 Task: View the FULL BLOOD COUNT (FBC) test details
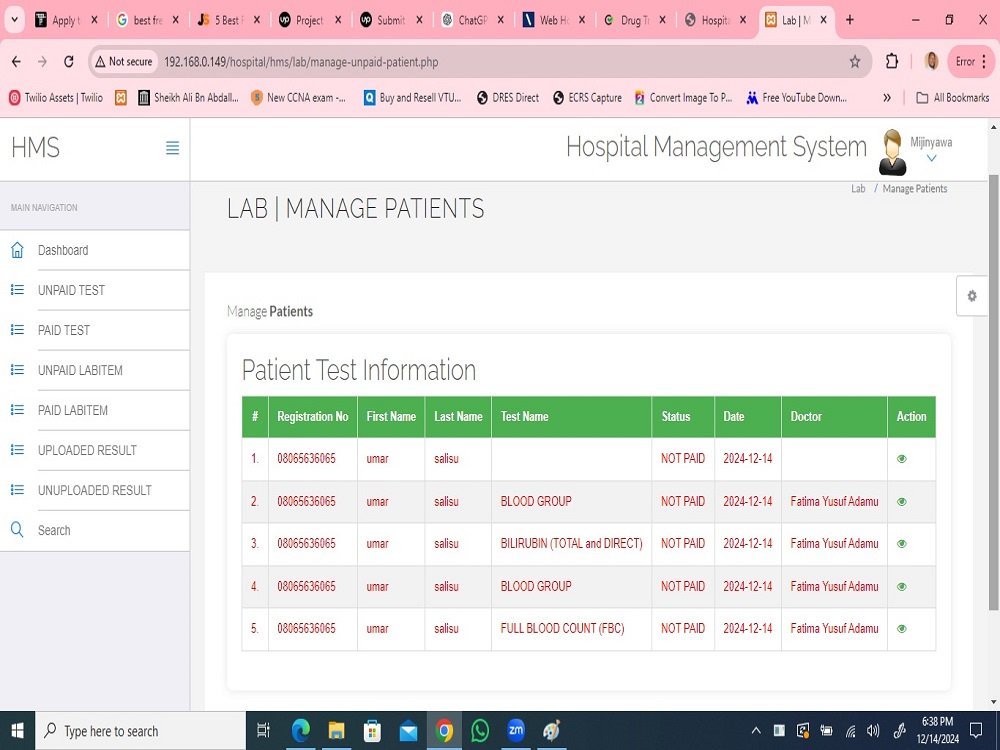tap(902, 628)
